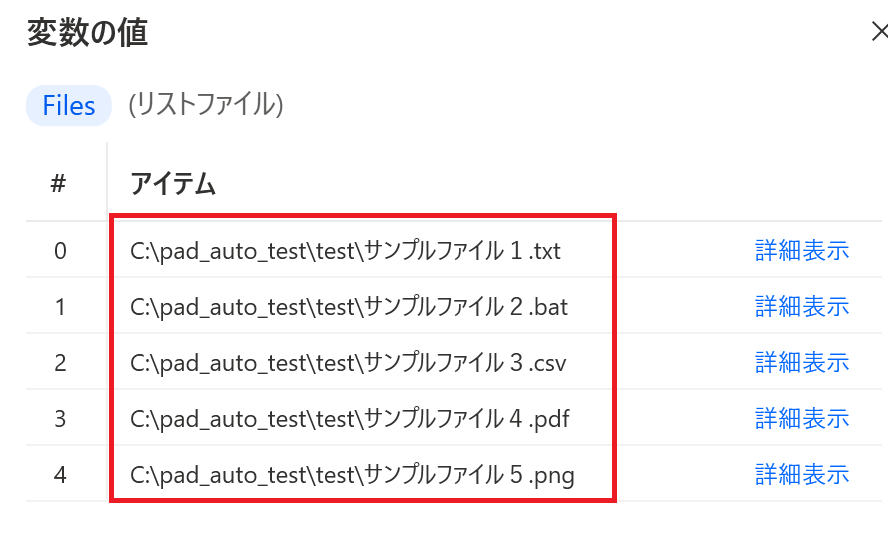Choose the サンプルファイル 5 .png path entry

point(352,474)
